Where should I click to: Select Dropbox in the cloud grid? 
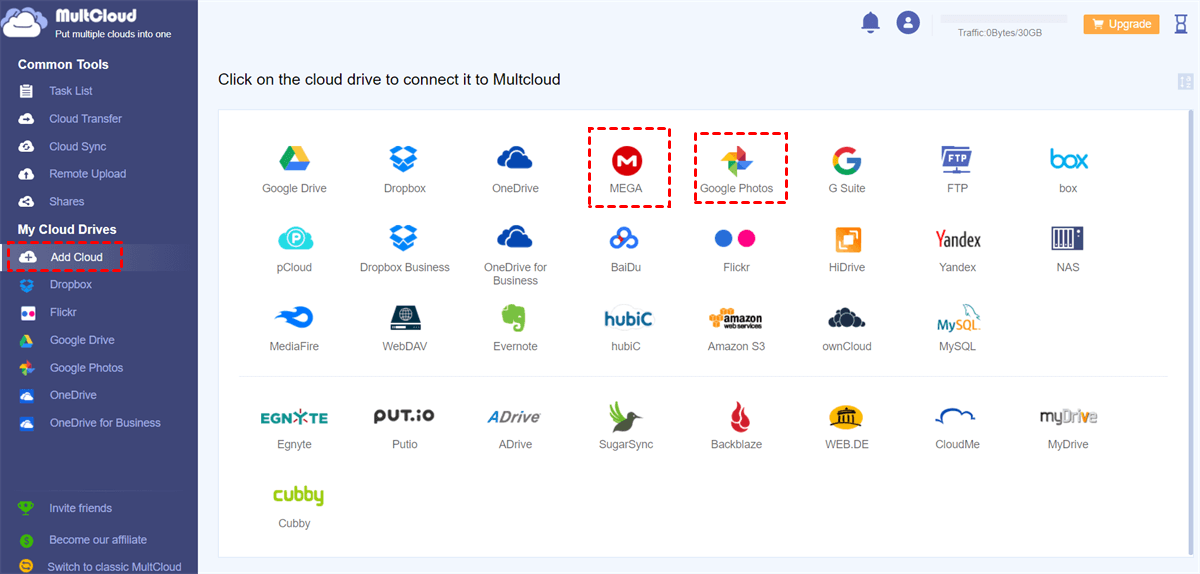coord(404,168)
